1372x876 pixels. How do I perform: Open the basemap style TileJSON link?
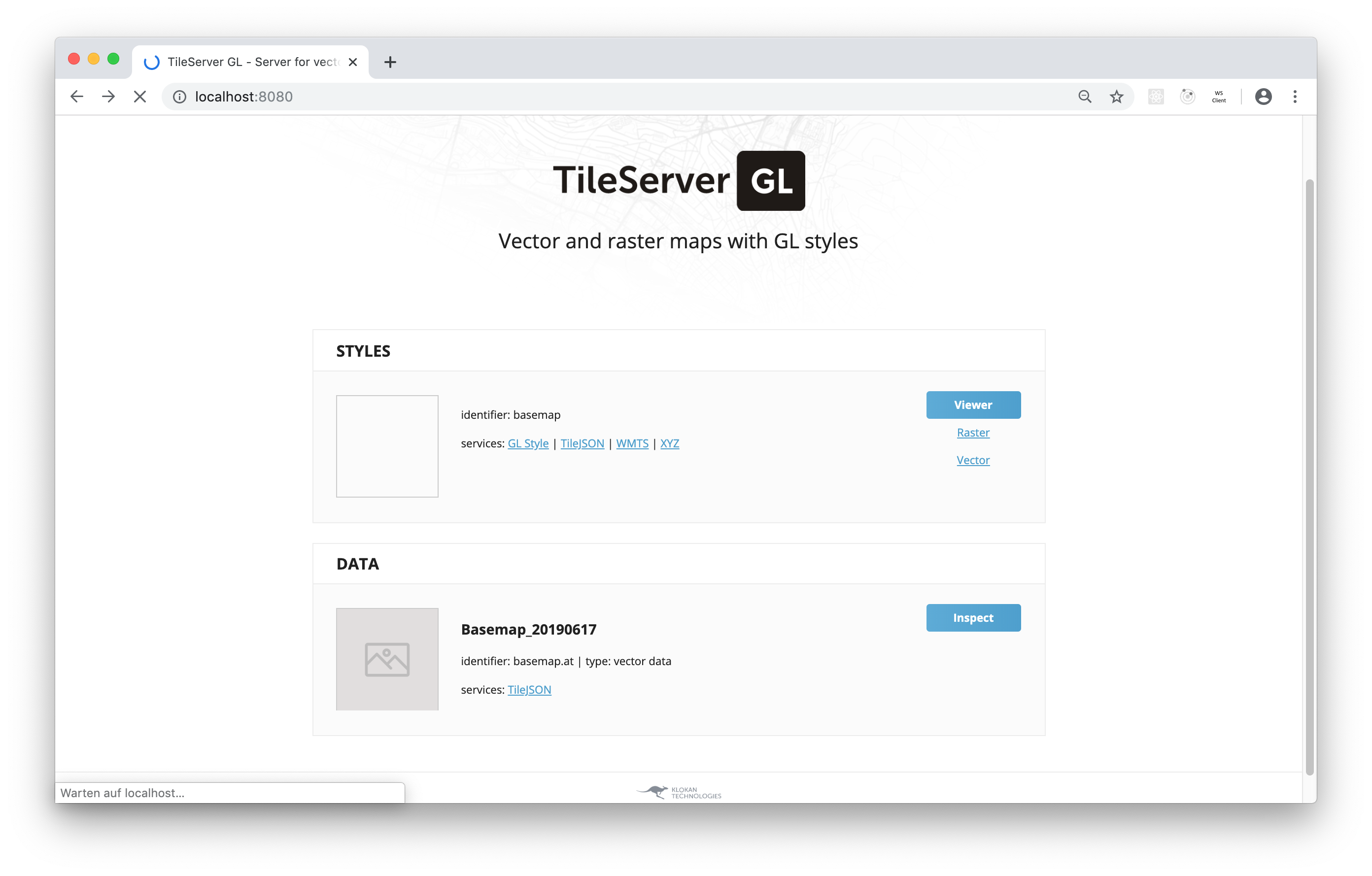pyautogui.click(x=583, y=443)
